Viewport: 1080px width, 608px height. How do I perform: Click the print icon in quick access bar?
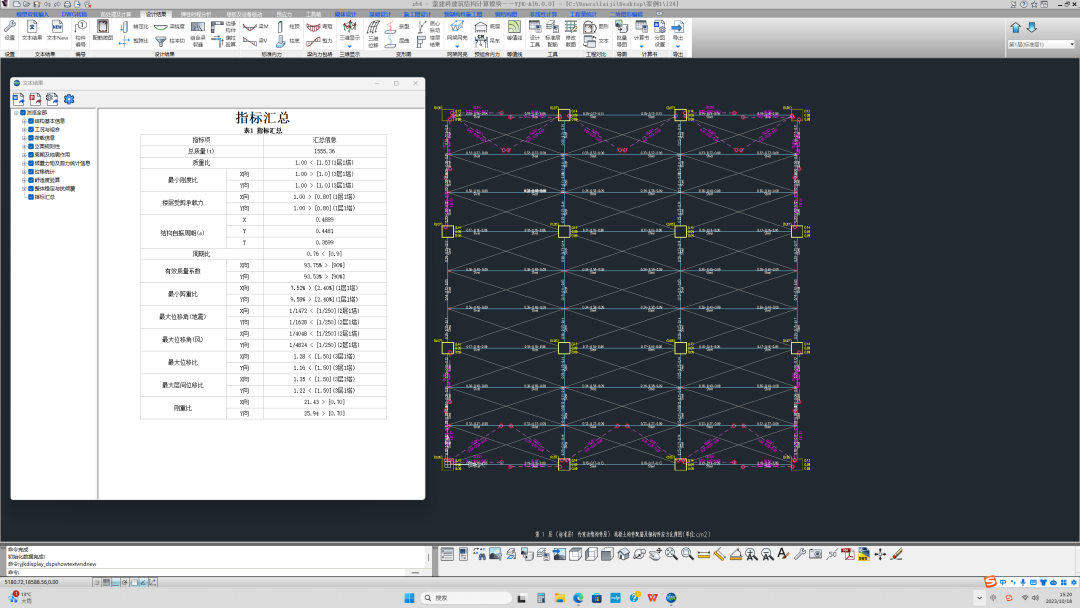click(68, 4)
